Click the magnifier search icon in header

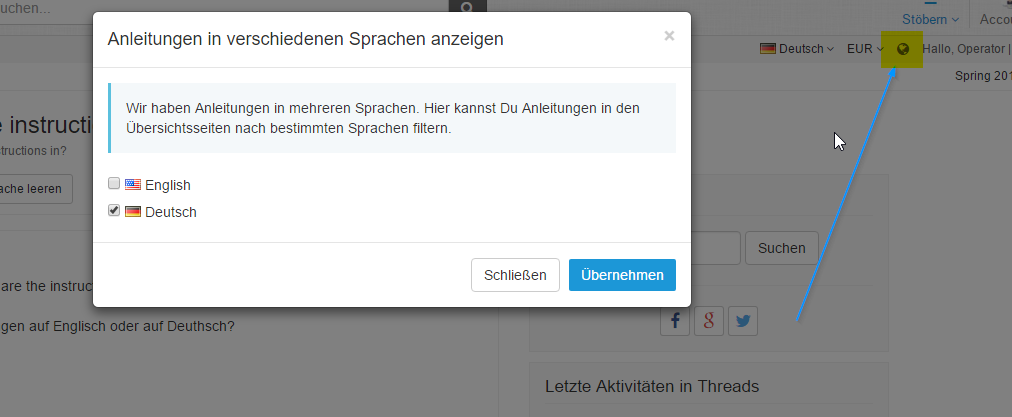pos(467,8)
